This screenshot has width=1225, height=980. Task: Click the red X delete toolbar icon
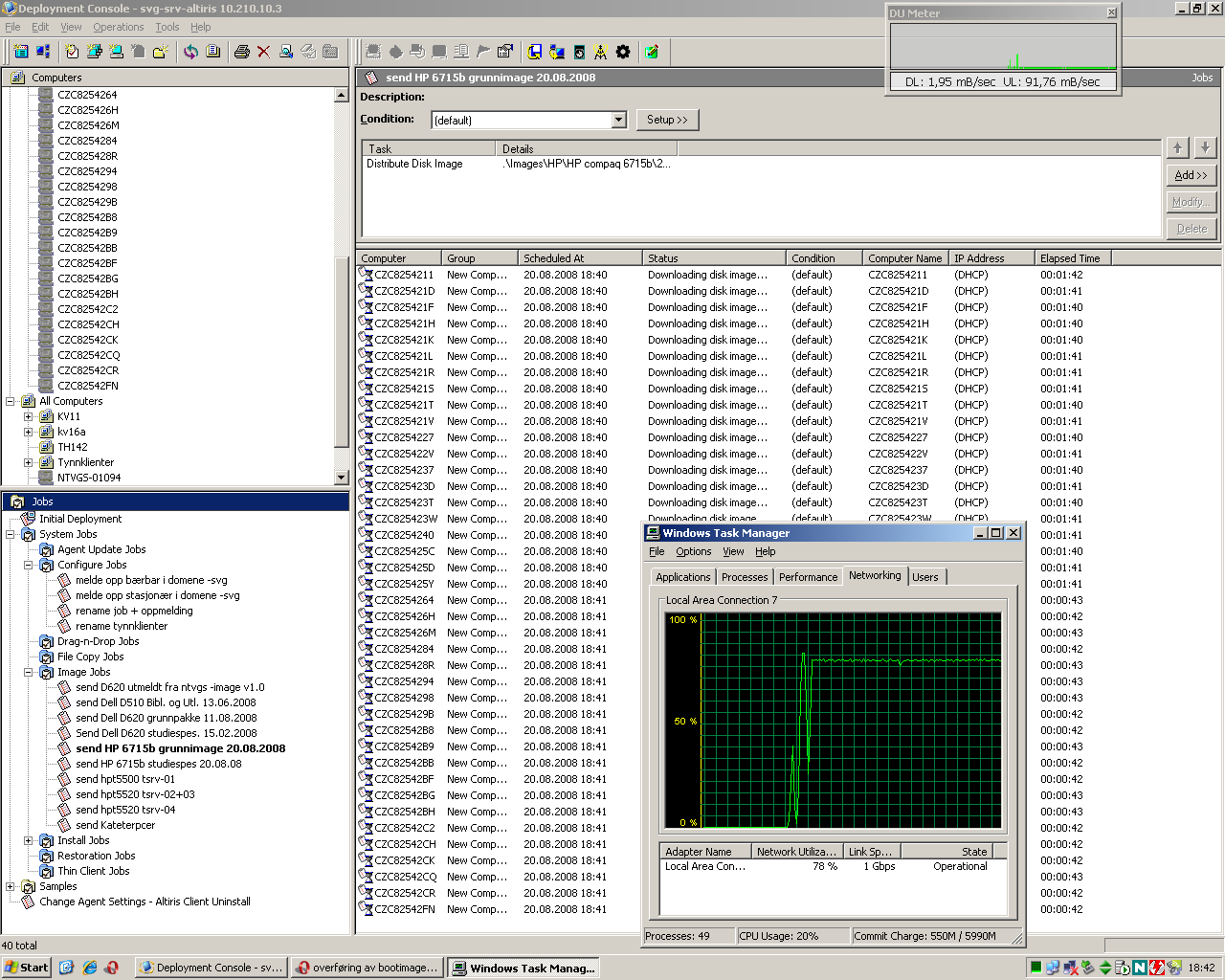click(x=263, y=52)
